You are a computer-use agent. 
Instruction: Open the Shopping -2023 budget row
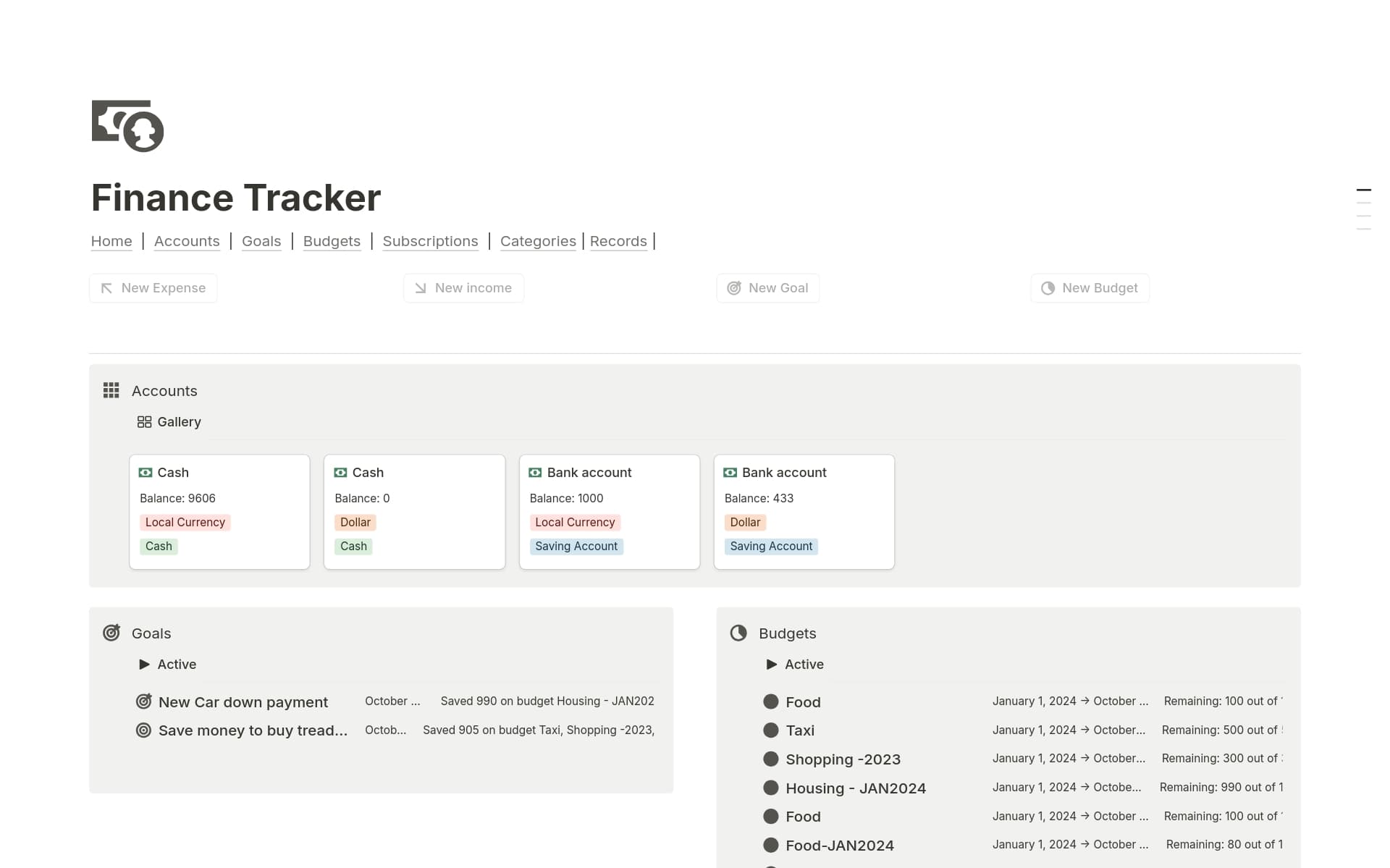click(x=1022, y=759)
